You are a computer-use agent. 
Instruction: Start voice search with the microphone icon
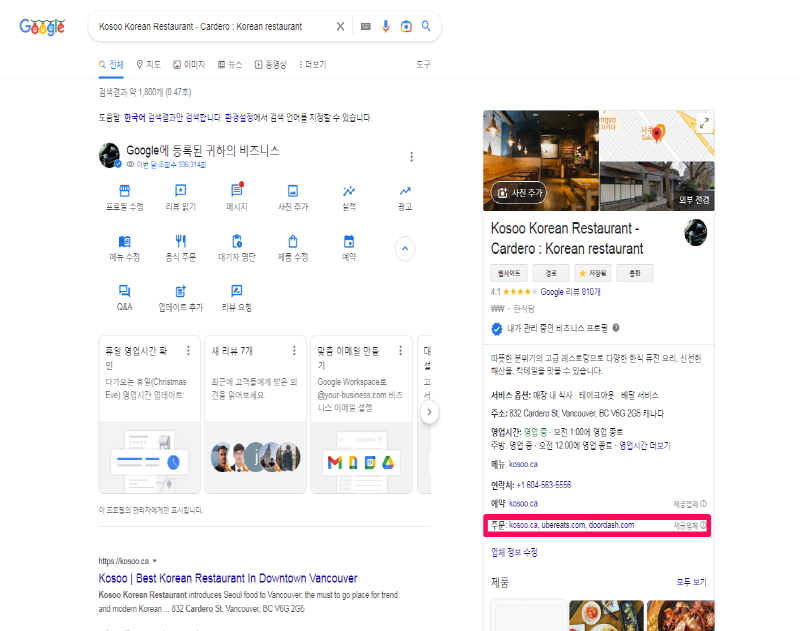tap(386, 26)
